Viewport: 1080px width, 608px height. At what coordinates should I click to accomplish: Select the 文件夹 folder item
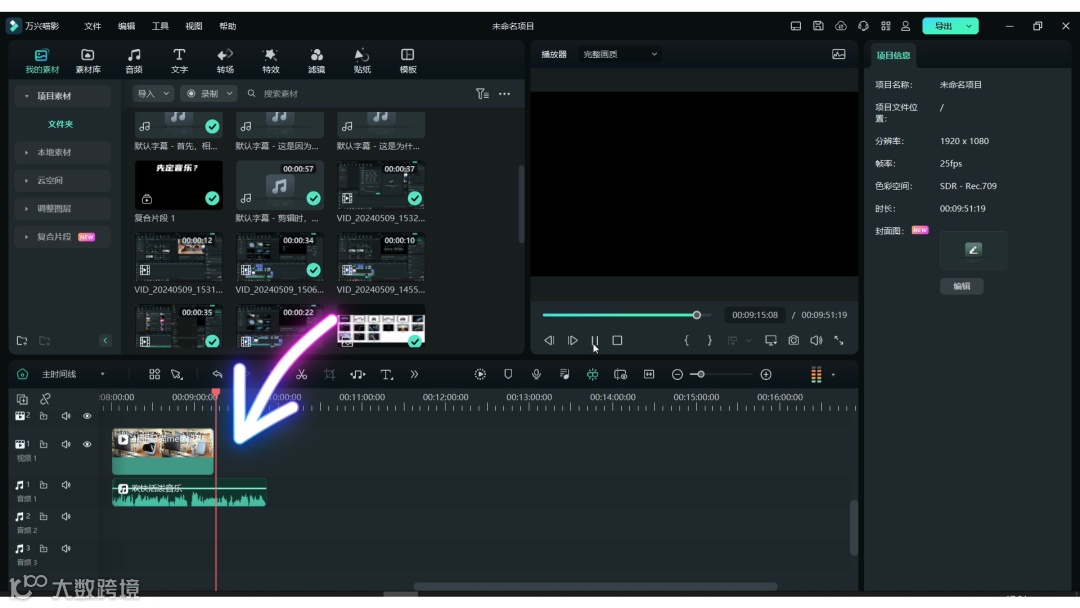(60, 124)
